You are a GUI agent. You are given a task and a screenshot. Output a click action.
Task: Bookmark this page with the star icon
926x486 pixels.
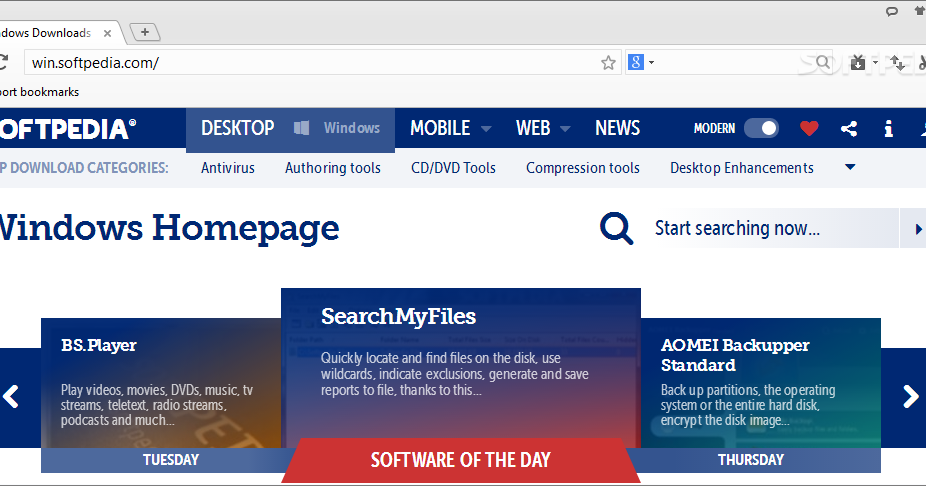pyautogui.click(x=608, y=63)
